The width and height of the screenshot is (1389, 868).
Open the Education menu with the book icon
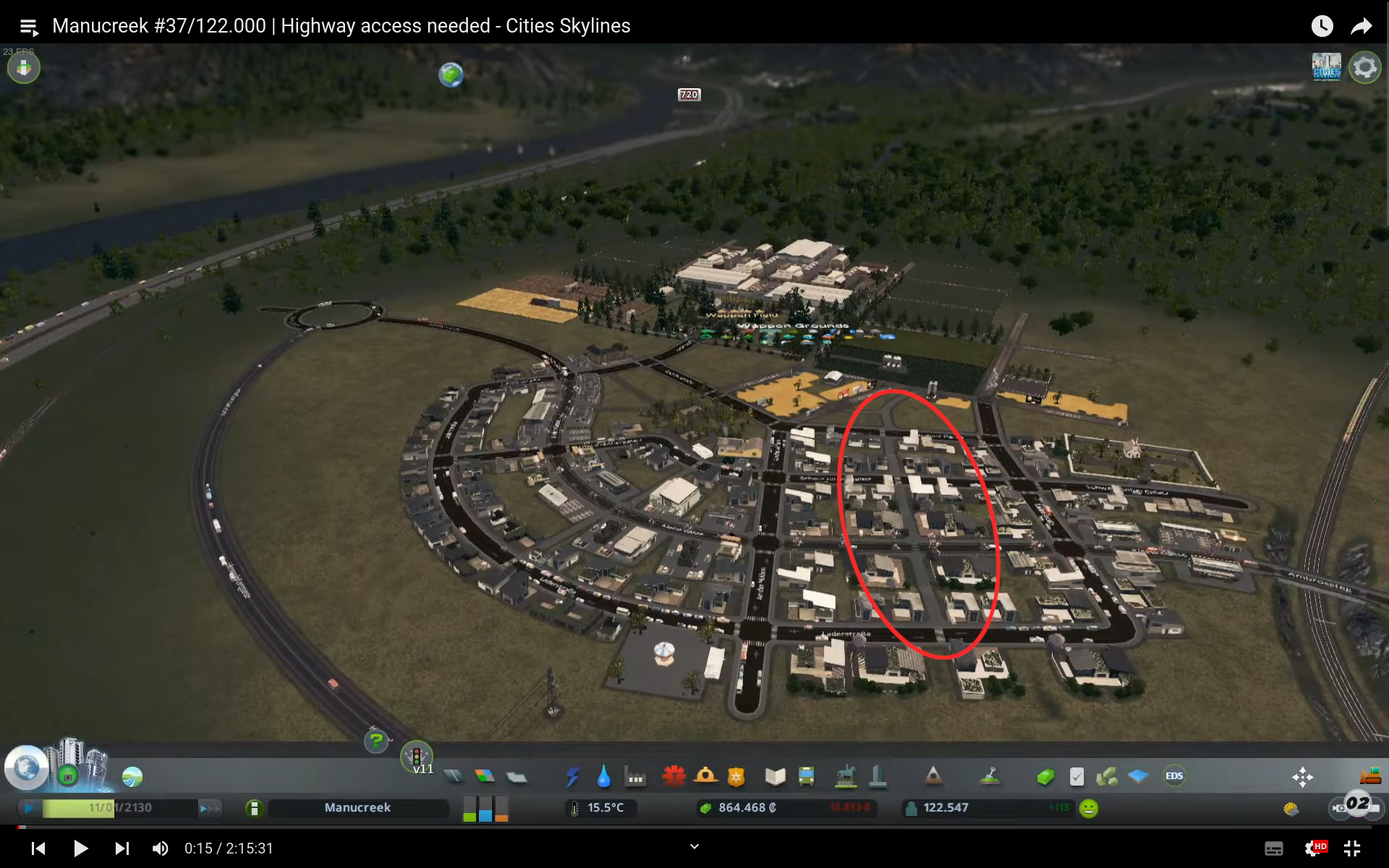click(x=776, y=777)
